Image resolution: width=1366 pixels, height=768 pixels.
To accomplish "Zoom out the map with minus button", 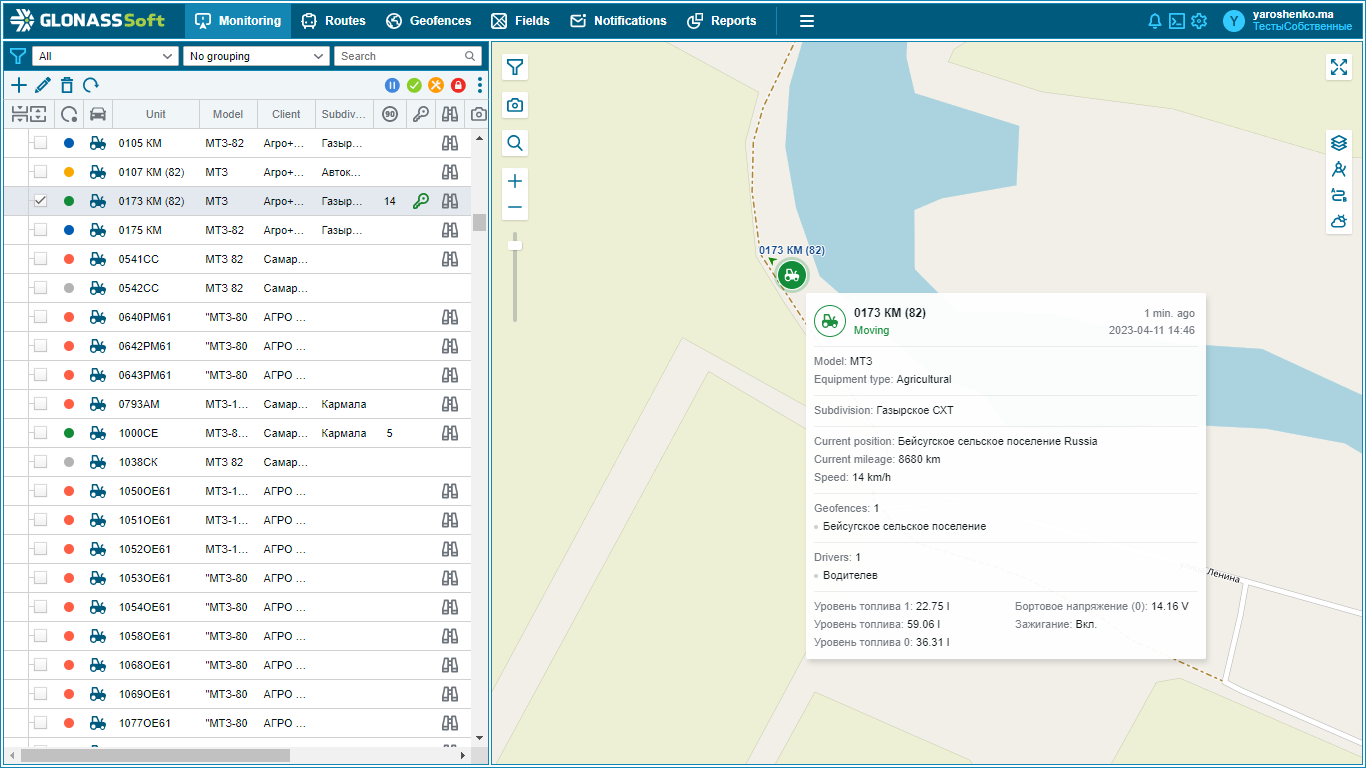I will 515,207.
